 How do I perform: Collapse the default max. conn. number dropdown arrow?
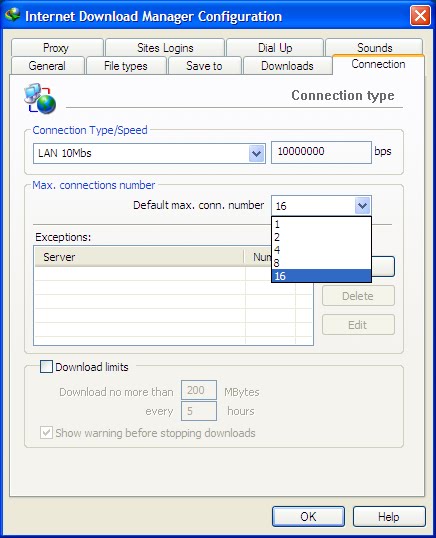pos(363,206)
